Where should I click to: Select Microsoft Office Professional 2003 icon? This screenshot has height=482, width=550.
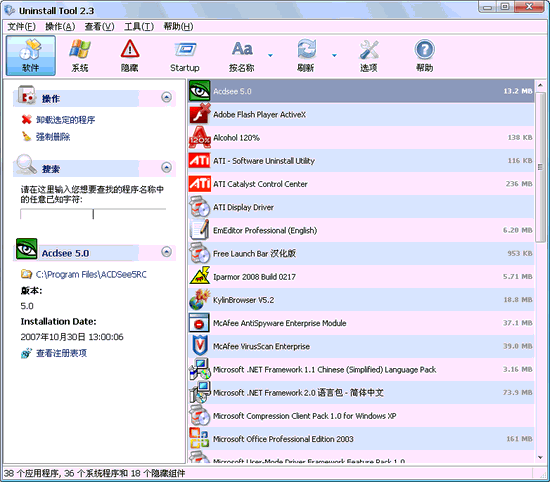[x=199, y=439]
